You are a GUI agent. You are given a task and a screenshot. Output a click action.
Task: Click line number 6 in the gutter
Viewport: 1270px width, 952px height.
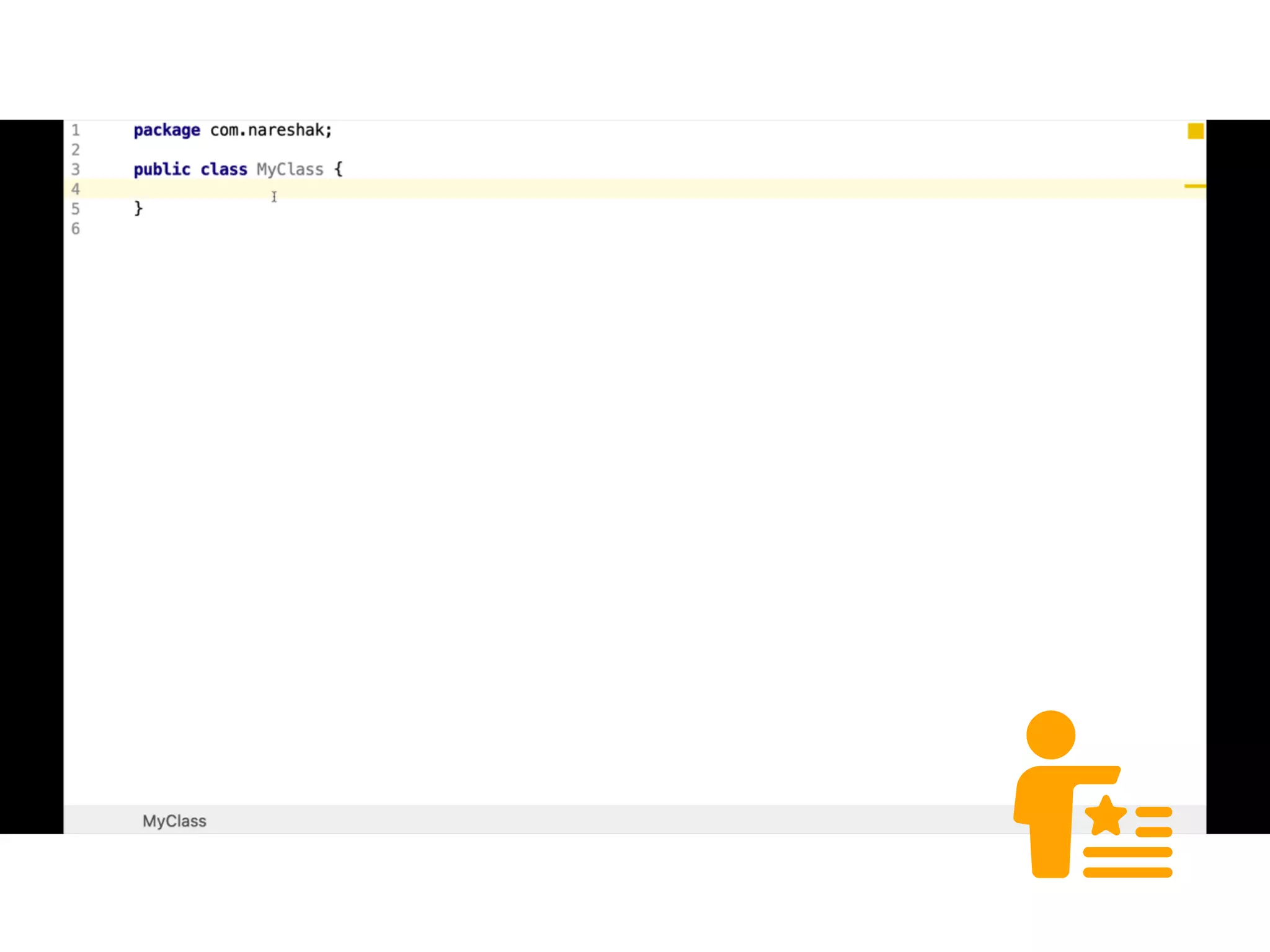(76, 229)
